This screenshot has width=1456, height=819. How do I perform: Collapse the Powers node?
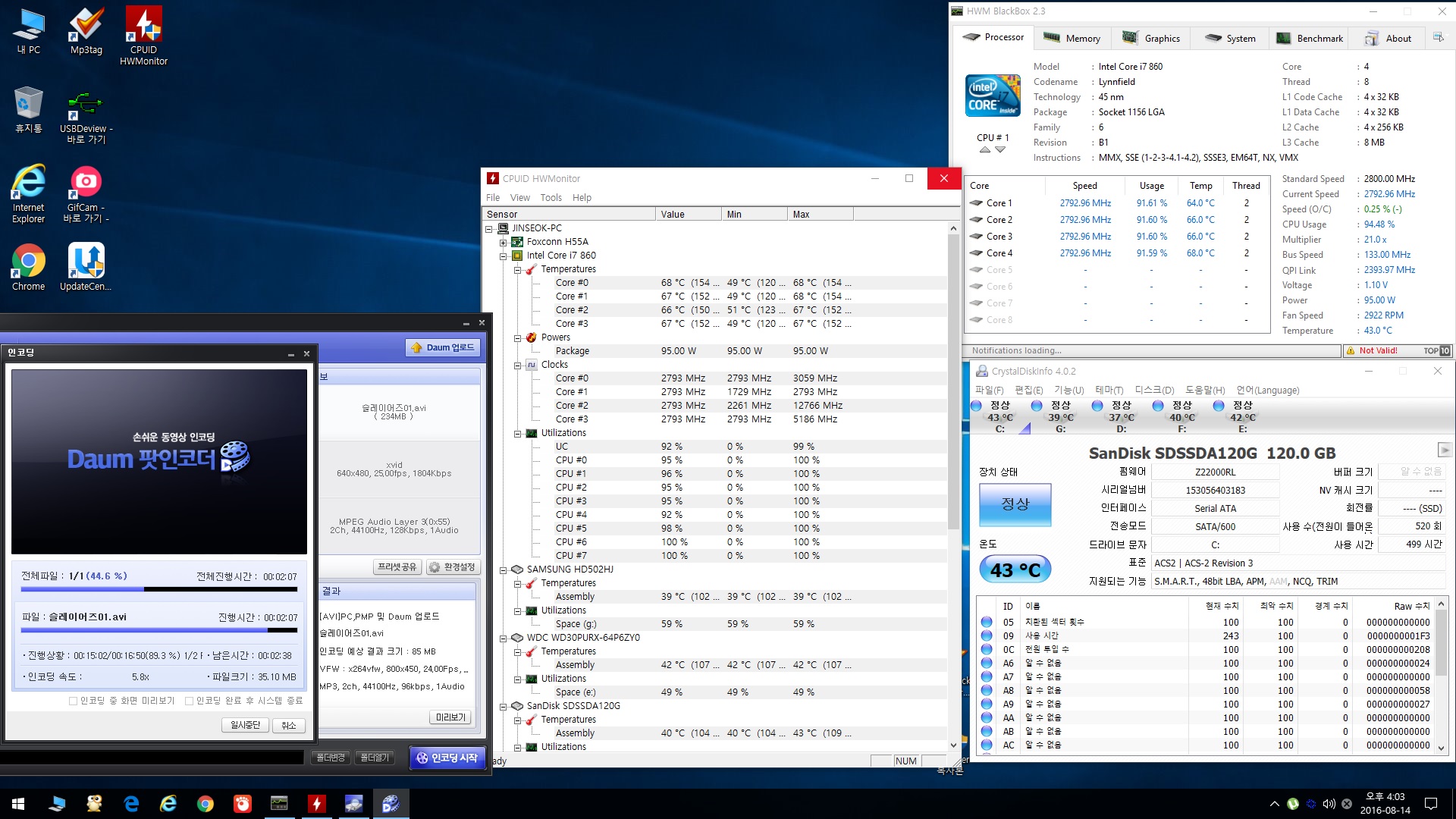pyautogui.click(x=517, y=337)
